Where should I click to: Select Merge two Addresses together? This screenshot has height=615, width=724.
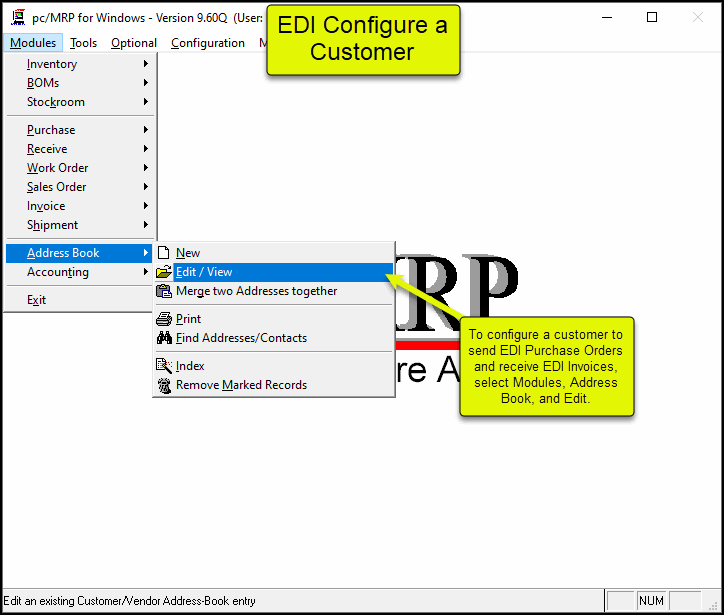[x=274, y=291]
